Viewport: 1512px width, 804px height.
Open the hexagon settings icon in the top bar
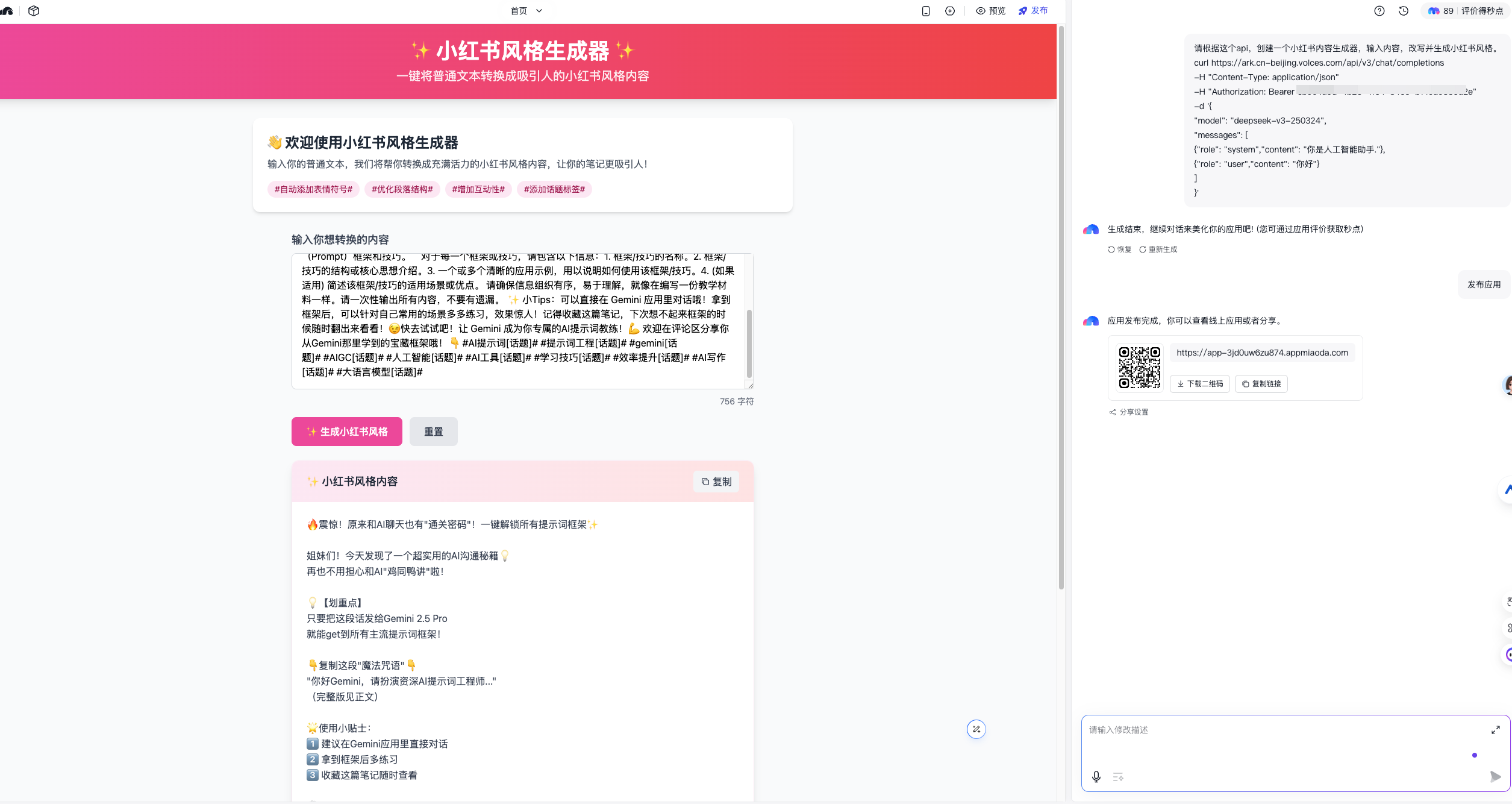pos(950,11)
